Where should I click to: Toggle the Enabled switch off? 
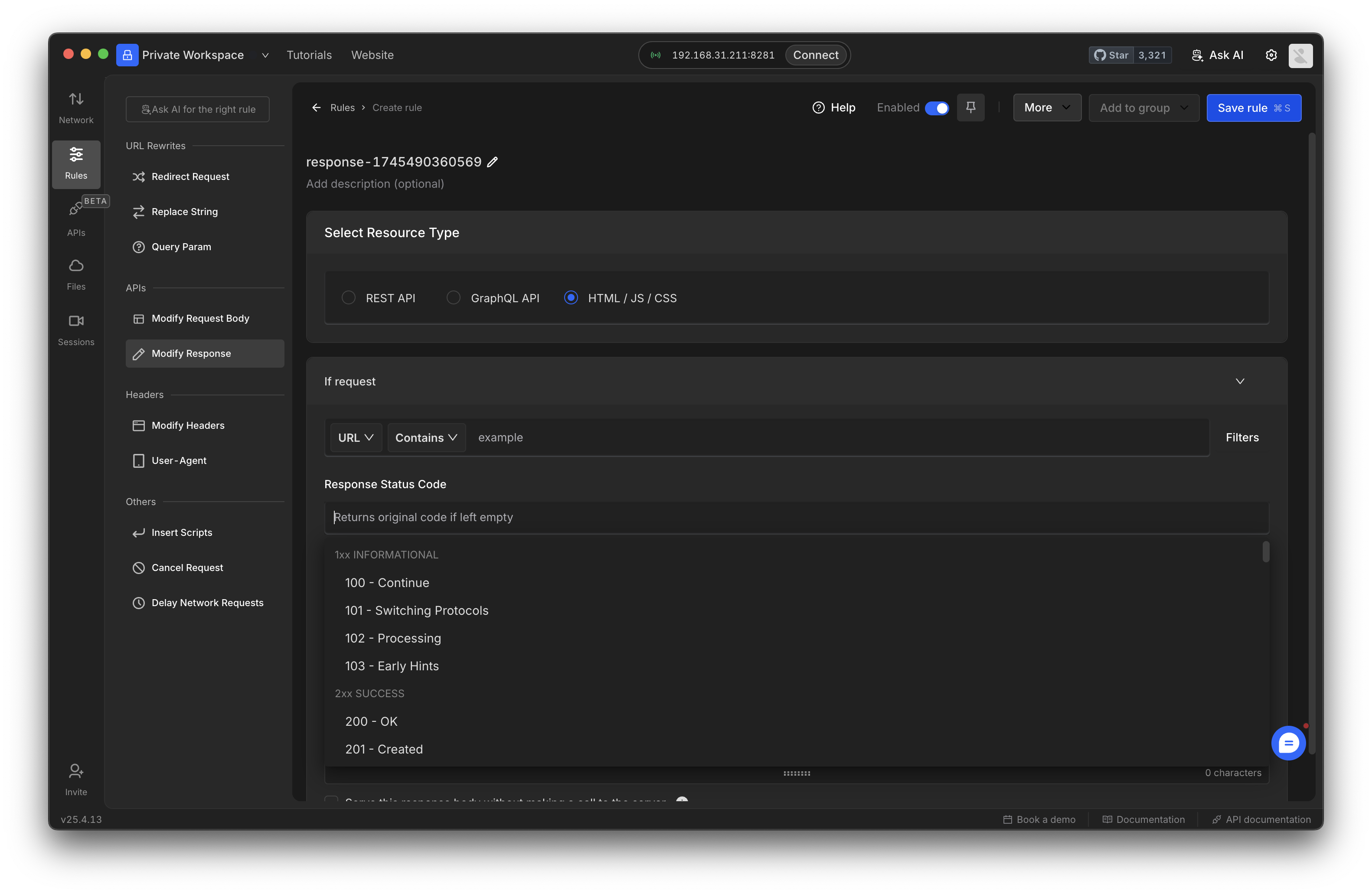tap(936, 108)
